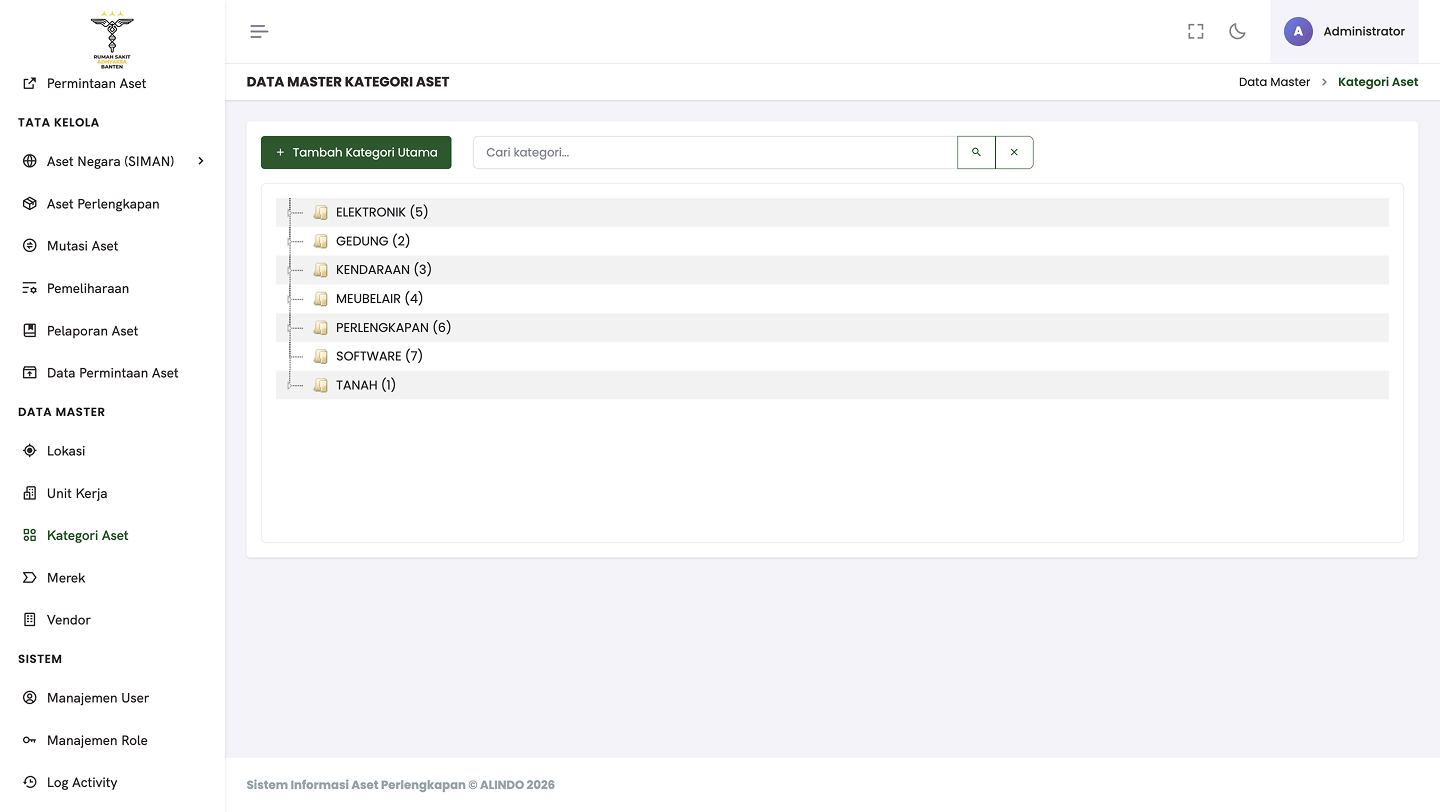Screen dimensions: 1440x812
Task: Open the Mutasi Aset page
Action: 82,246
